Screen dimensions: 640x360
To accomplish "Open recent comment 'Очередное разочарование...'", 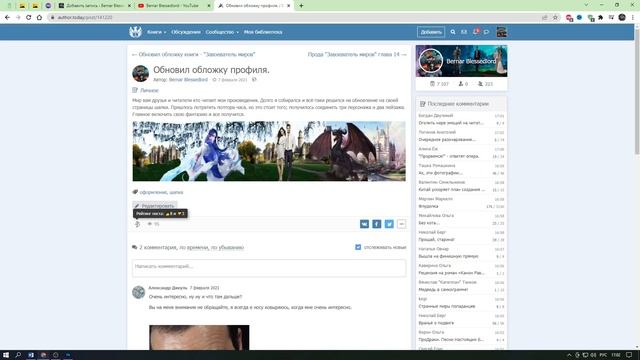I will pos(447,140).
